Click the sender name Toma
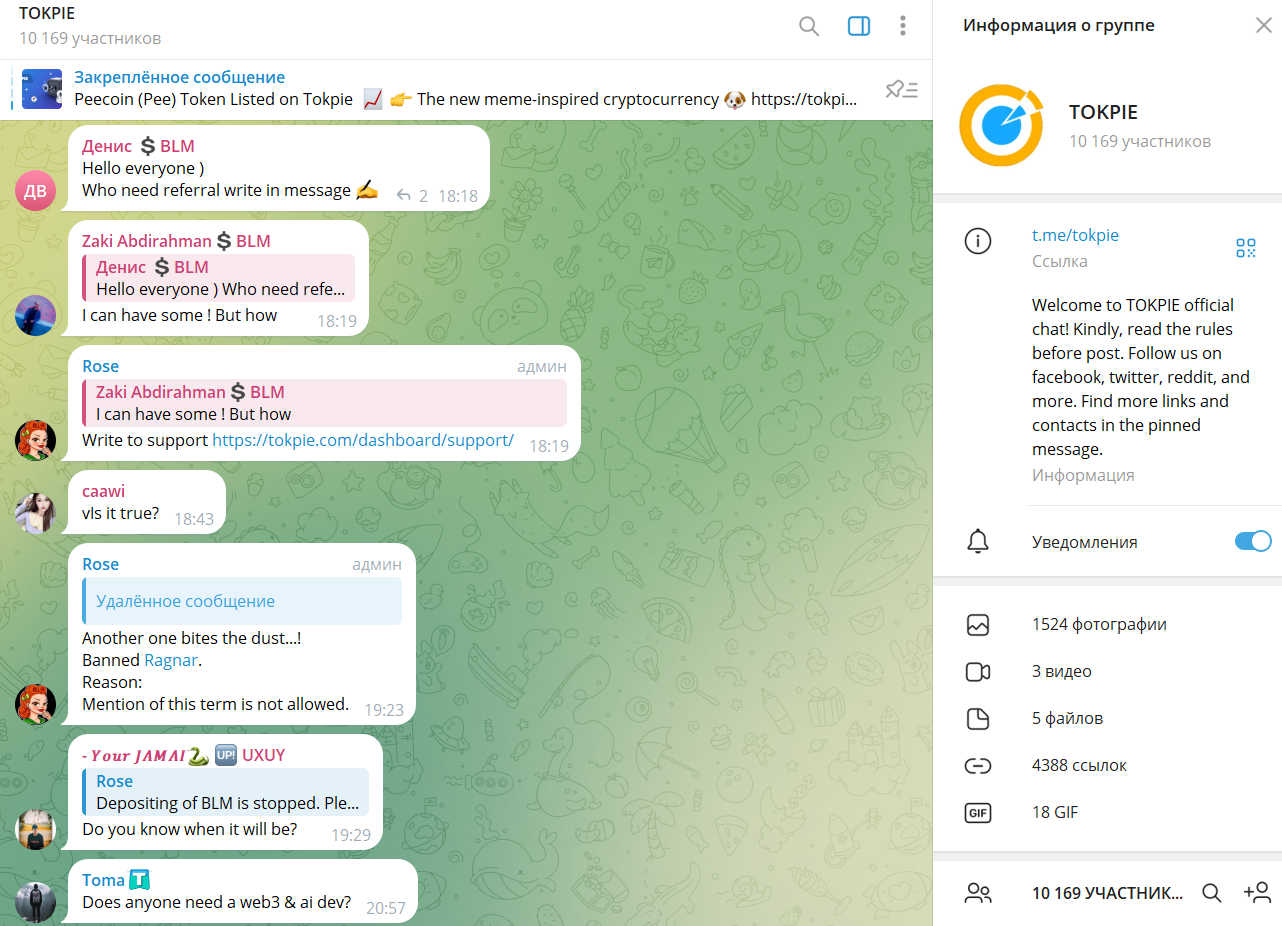This screenshot has width=1282, height=926. coord(115,880)
